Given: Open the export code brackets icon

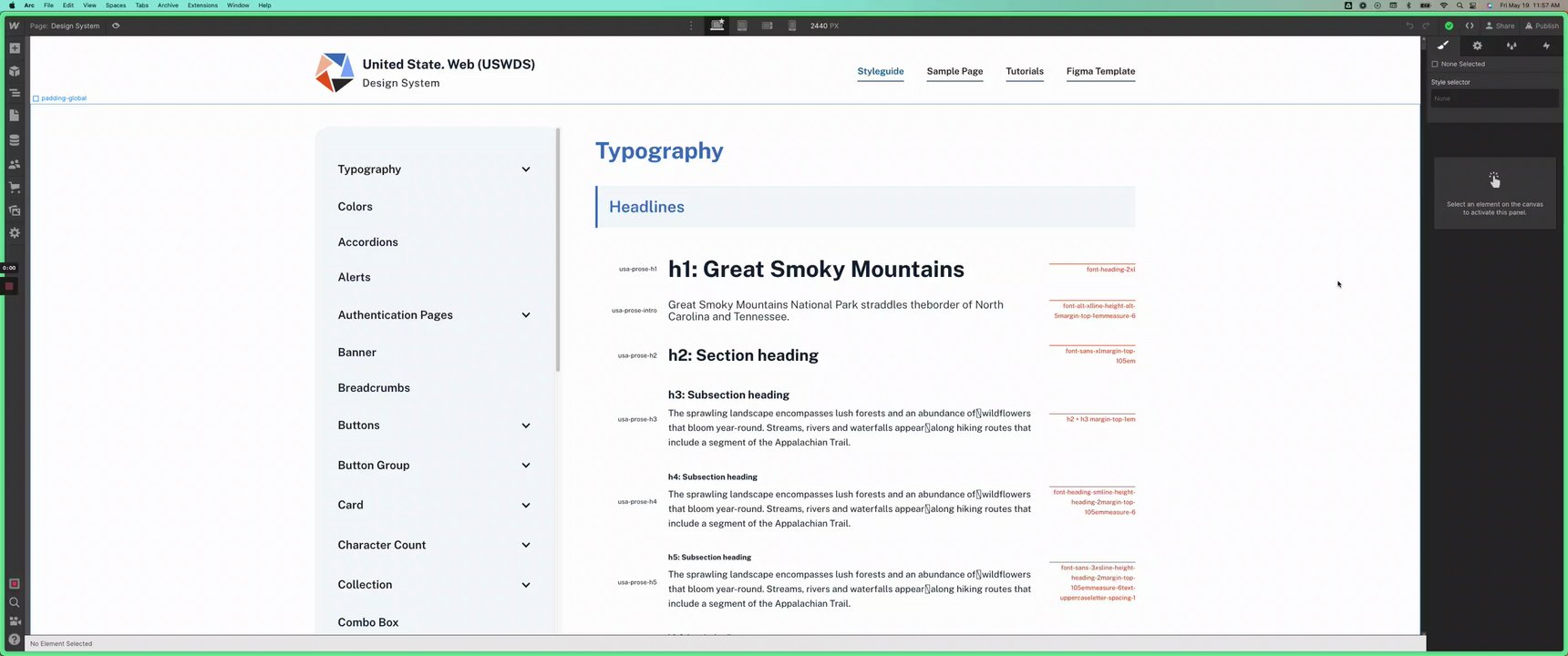Looking at the screenshot, I should click(x=1470, y=26).
